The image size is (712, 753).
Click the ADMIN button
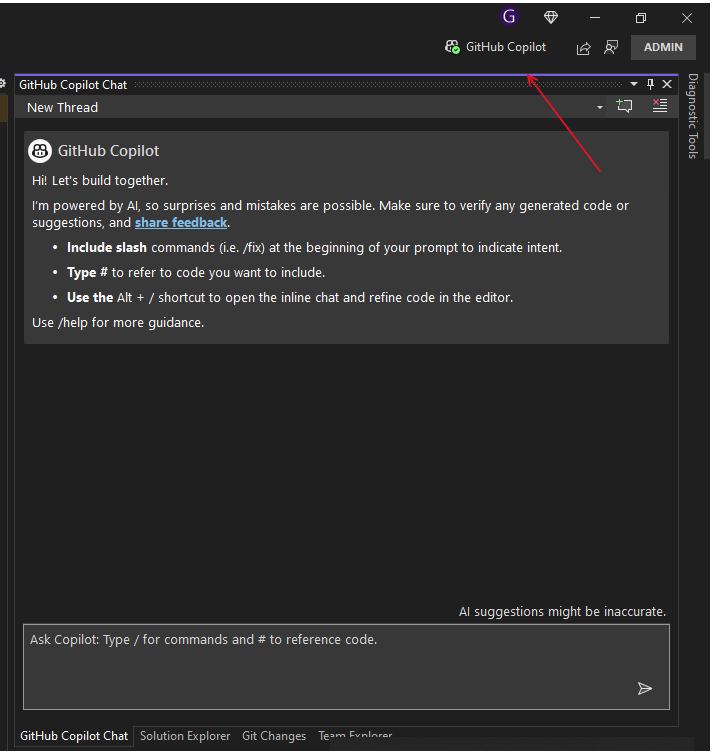click(663, 47)
